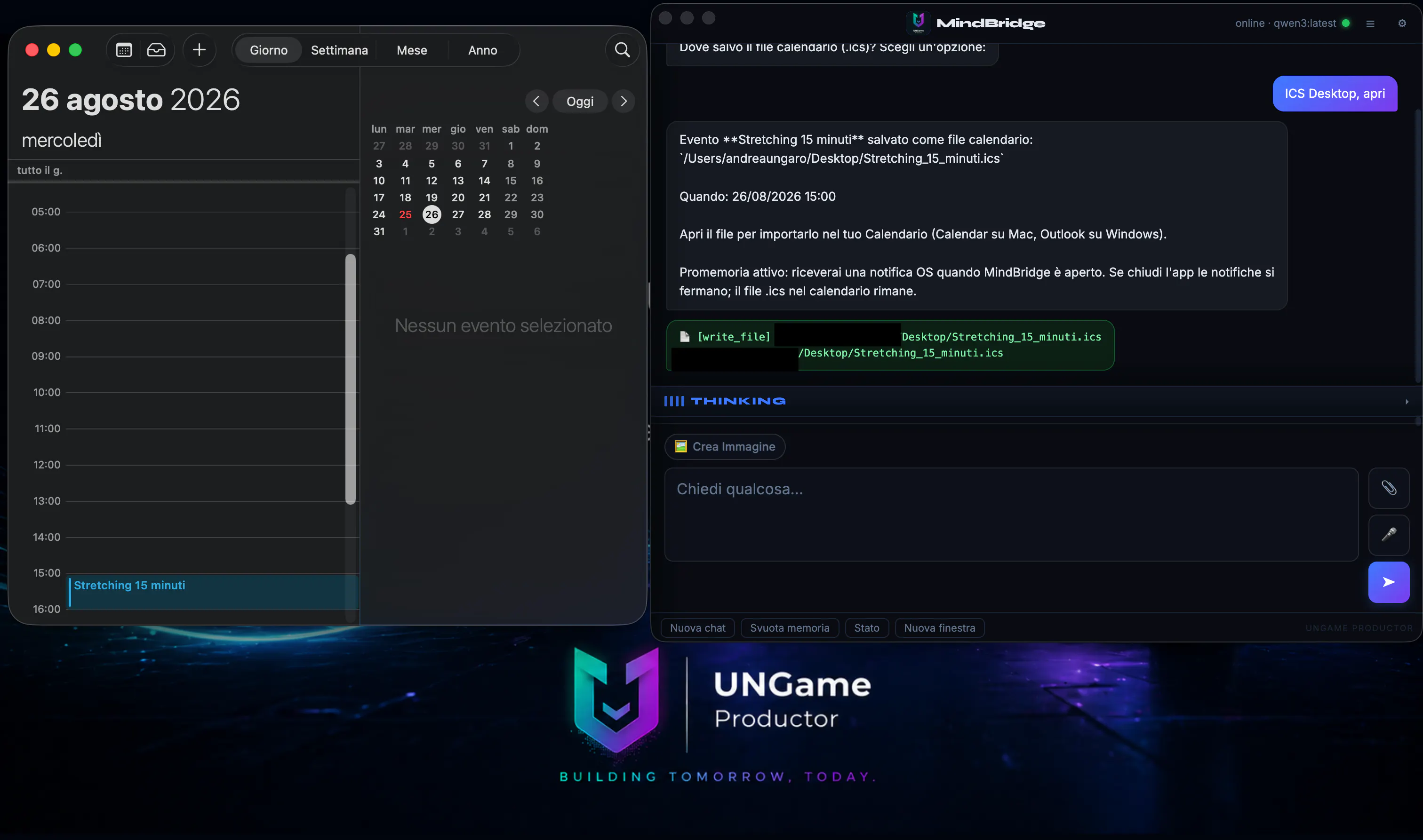The image size is (1423, 840).
Task: Click the 15:00 time label in day view
Action: tap(47, 573)
